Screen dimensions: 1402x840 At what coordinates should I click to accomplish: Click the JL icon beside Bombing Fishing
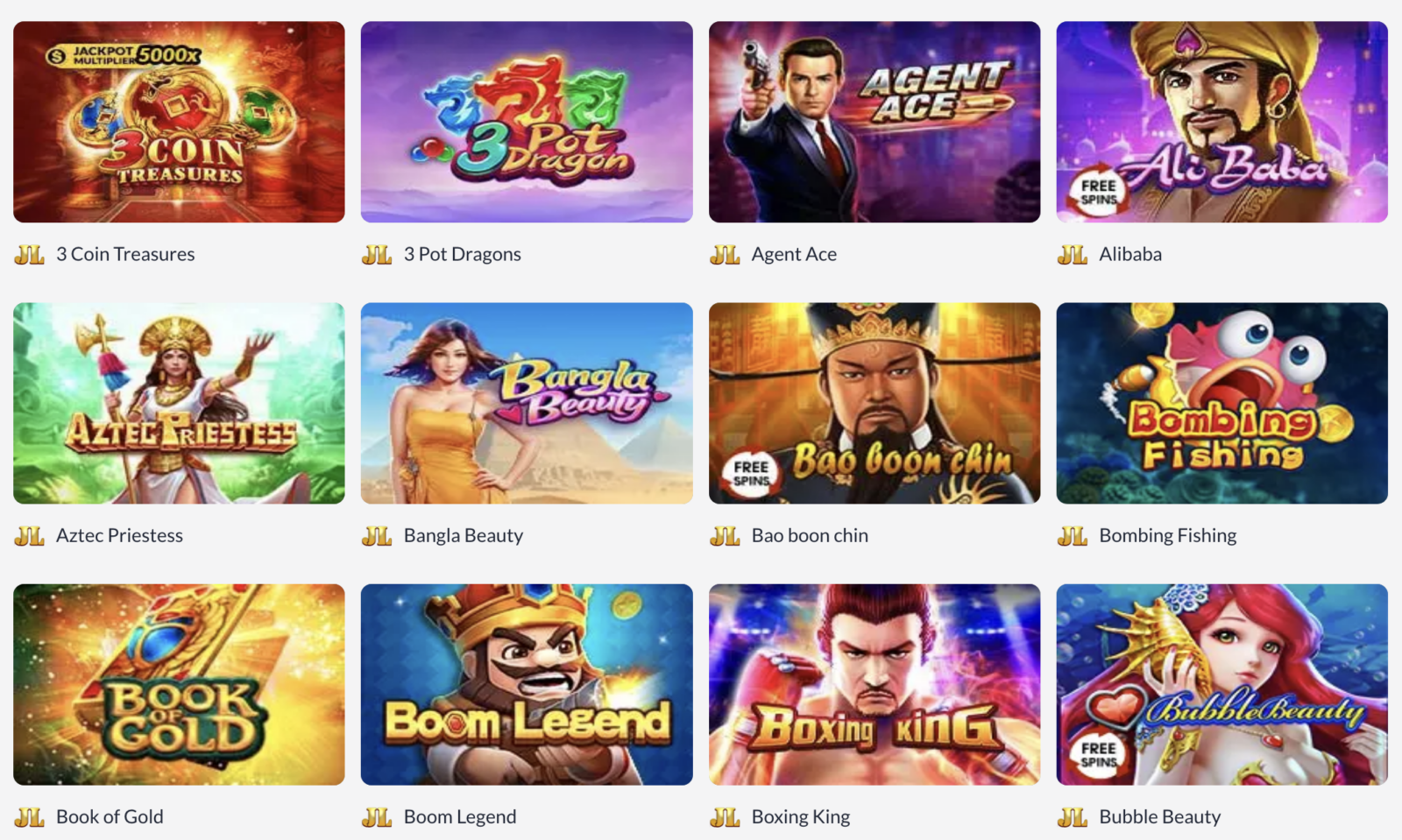(1073, 536)
